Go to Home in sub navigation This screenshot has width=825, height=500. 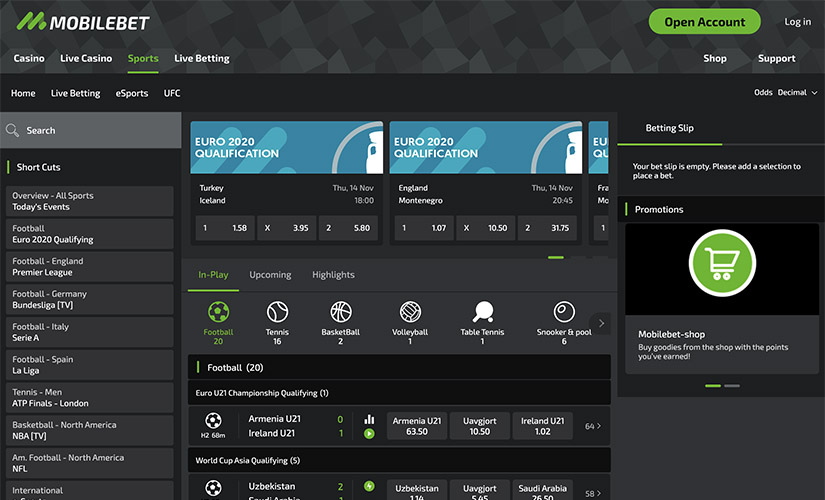(23, 93)
